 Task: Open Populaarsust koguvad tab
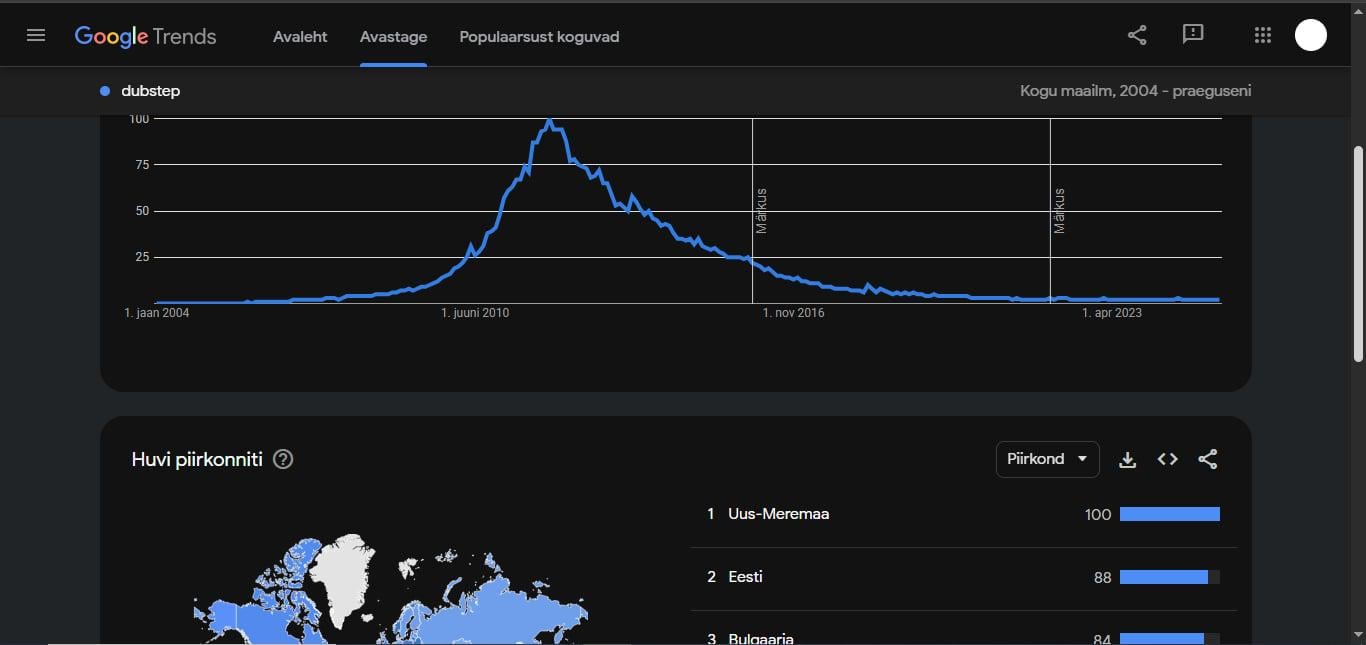pyautogui.click(x=539, y=37)
